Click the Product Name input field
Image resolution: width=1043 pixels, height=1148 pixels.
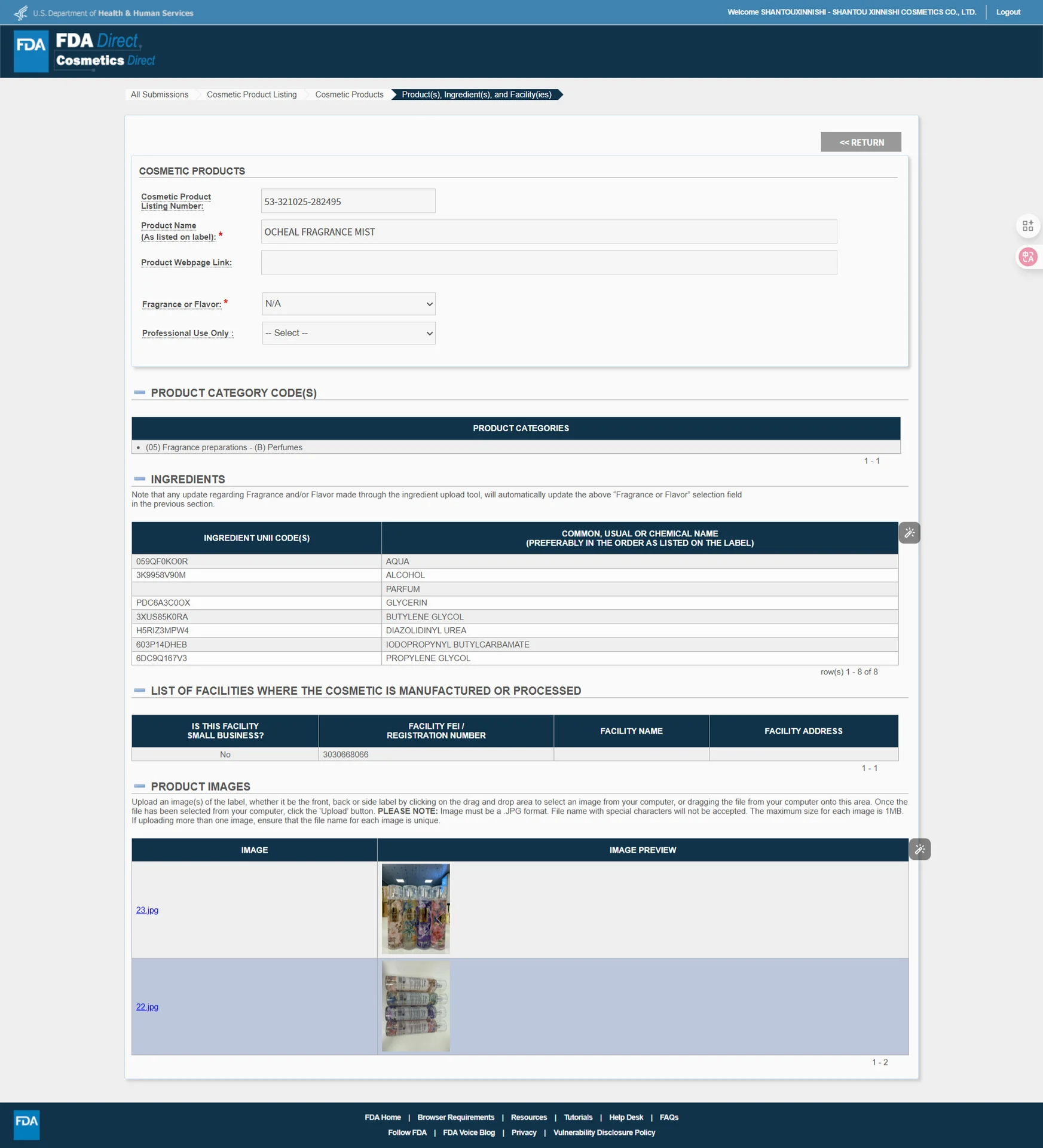(x=549, y=231)
